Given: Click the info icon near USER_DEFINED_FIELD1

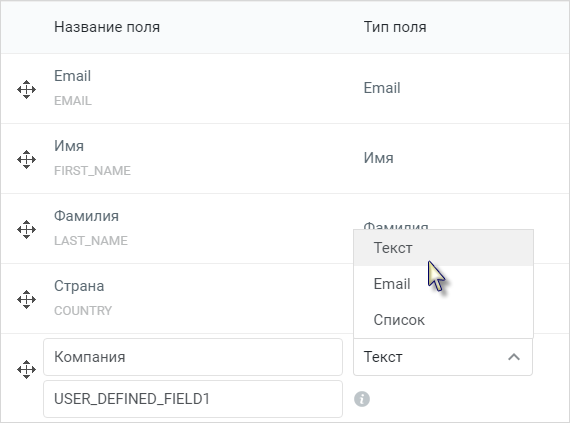Looking at the screenshot, I should [x=362, y=399].
